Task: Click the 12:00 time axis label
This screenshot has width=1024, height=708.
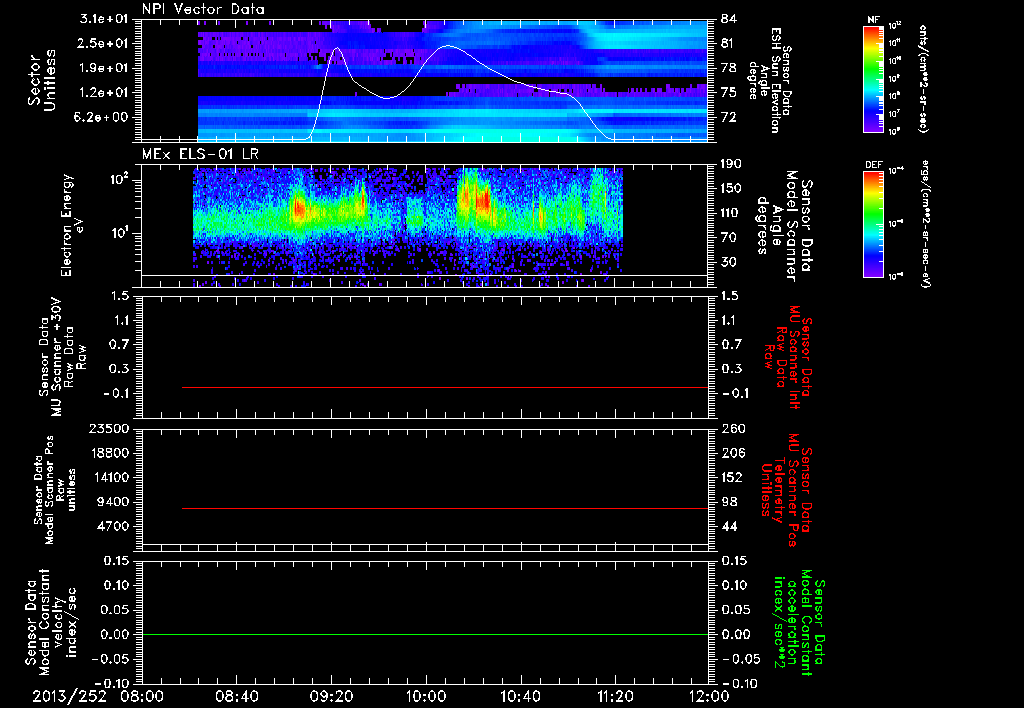Action: [x=709, y=696]
